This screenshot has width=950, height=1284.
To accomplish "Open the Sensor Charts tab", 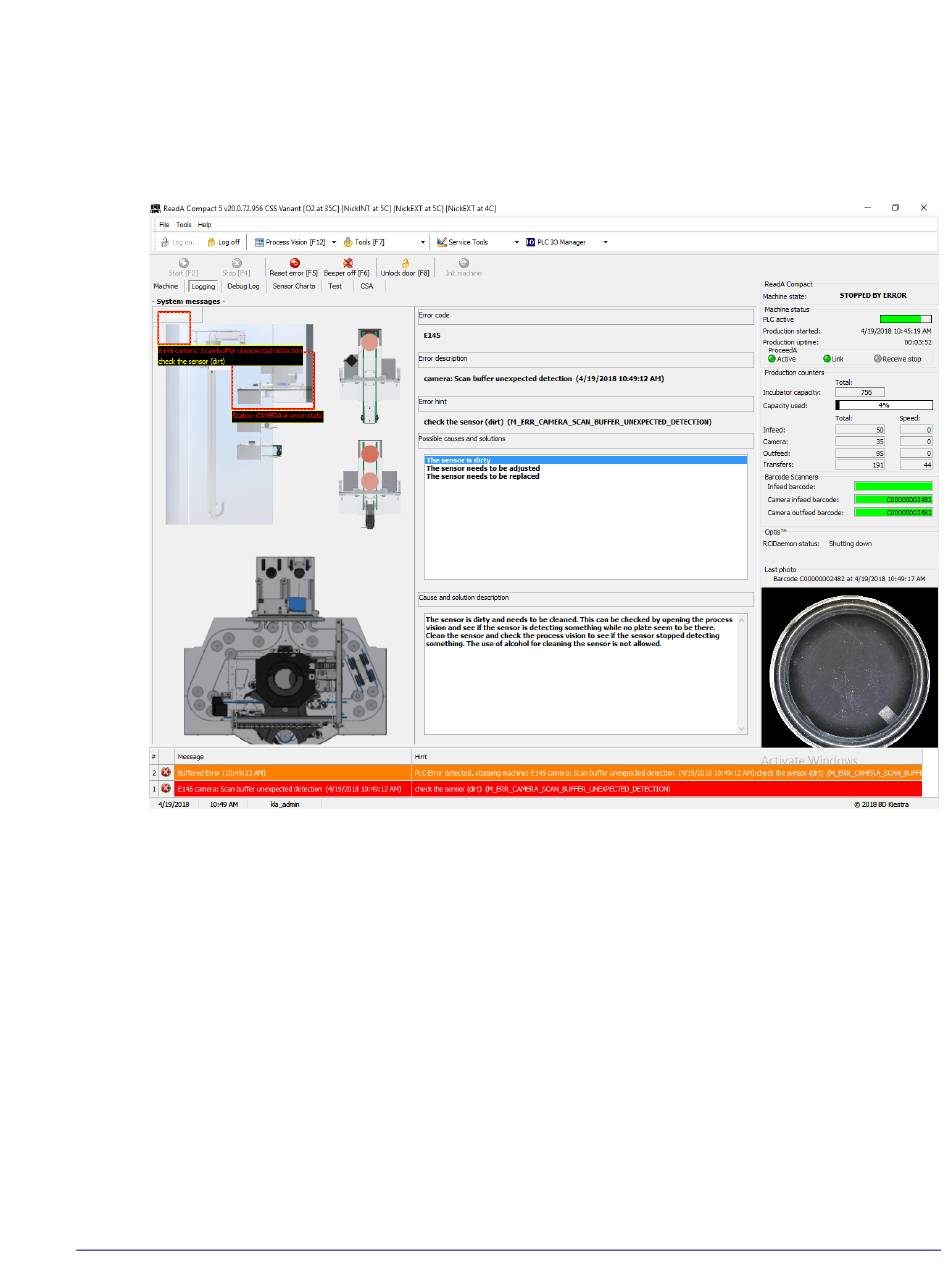I will (x=294, y=286).
